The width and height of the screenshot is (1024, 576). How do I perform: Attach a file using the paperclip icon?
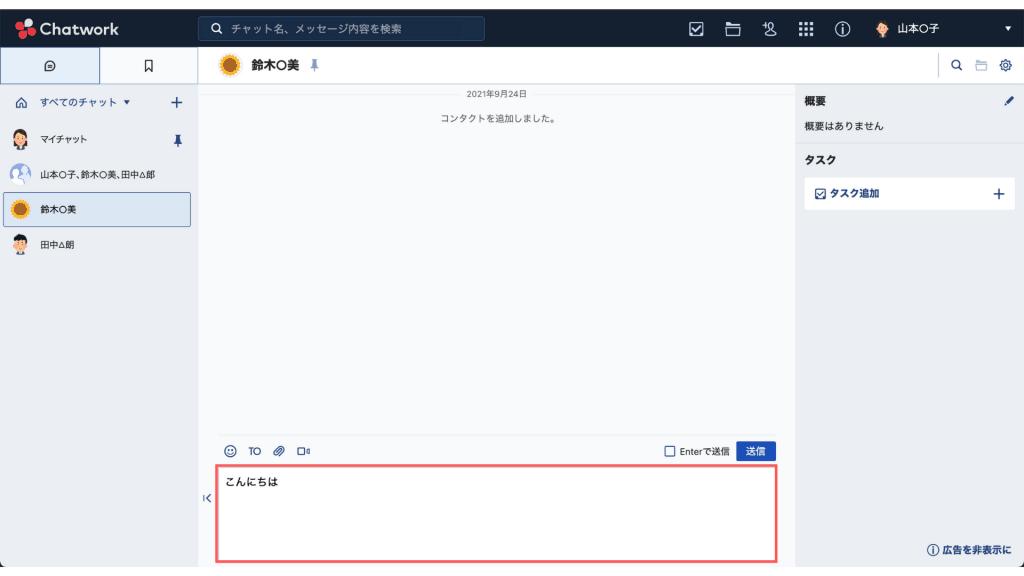(279, 451)
